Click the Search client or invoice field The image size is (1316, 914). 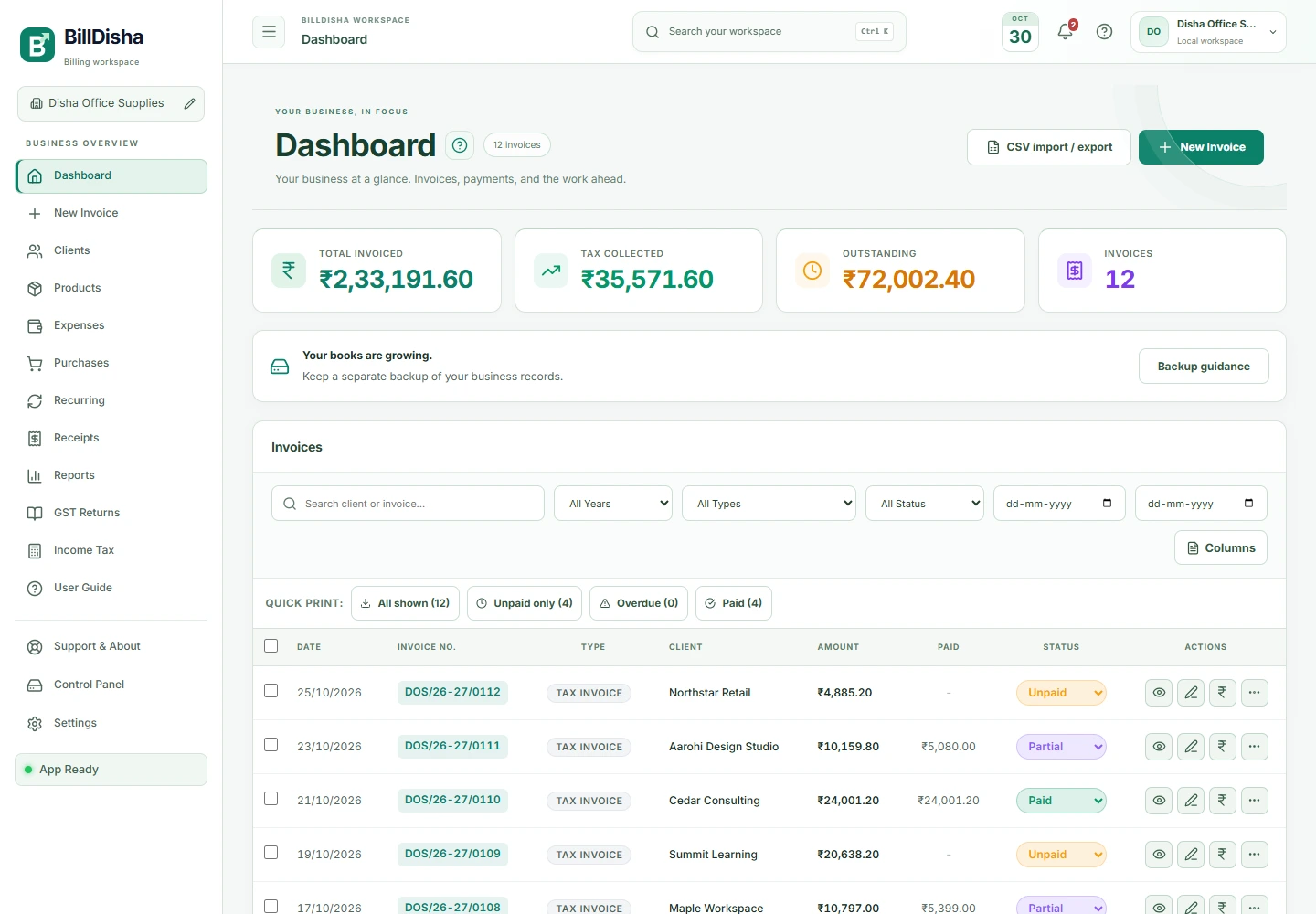408,504
